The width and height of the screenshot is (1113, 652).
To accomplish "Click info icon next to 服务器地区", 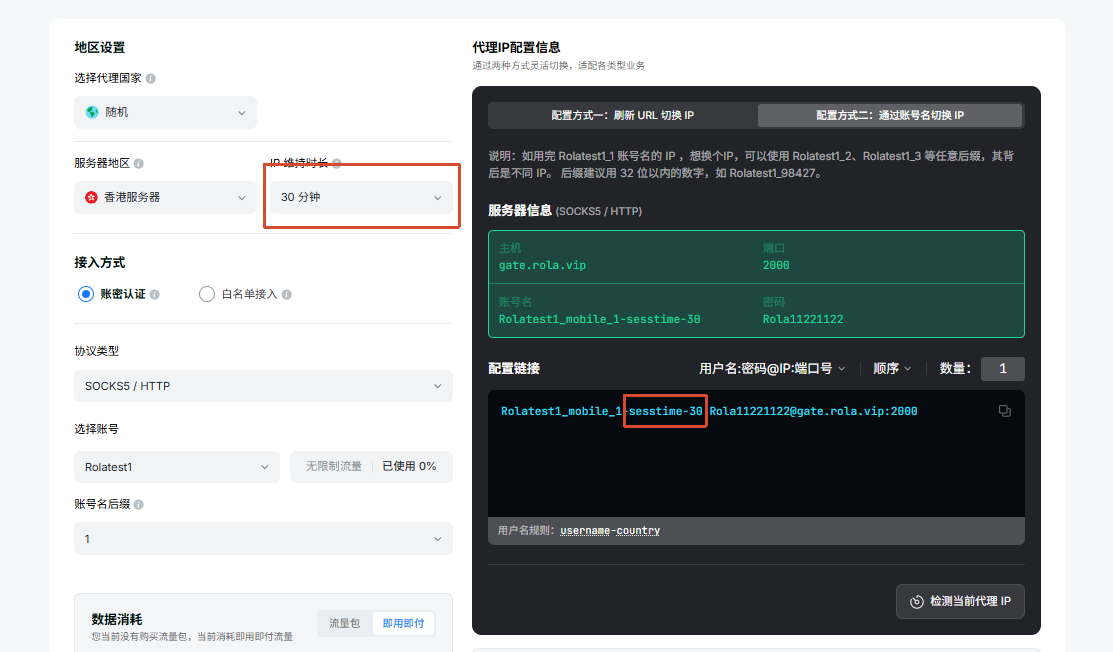I will click(138, 164).
